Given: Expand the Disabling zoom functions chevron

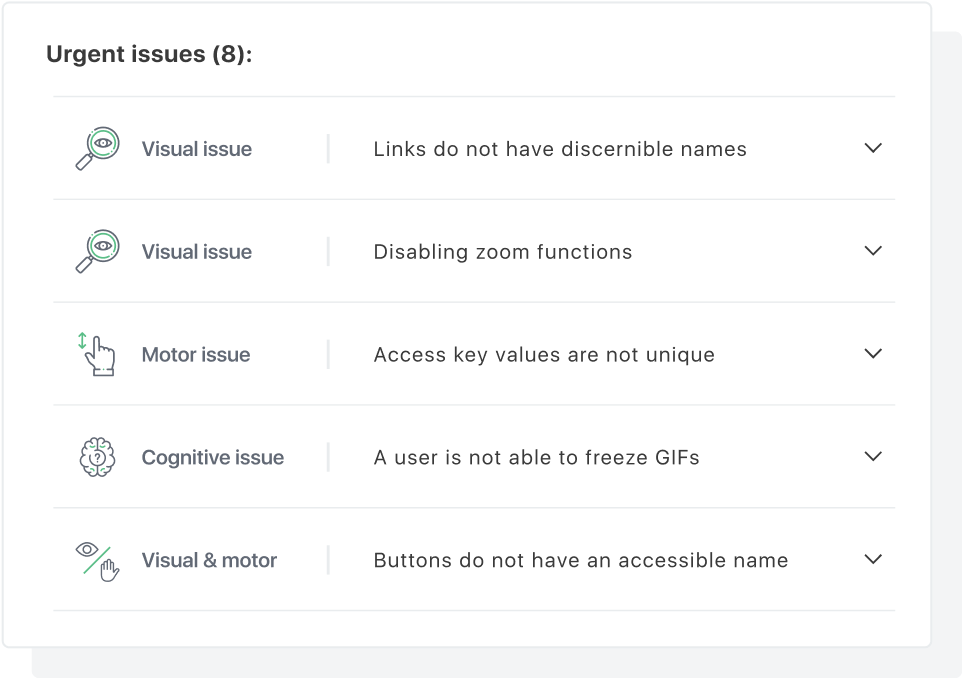Looking at the screenshot, I should (x=873, y=250).
